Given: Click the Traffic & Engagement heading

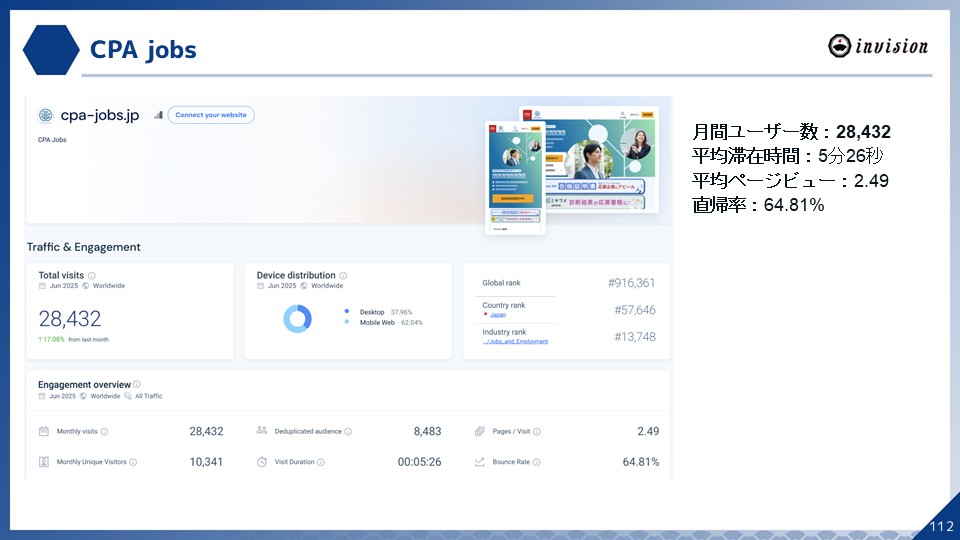Looking at the screenshot, I should pos(83,247).
